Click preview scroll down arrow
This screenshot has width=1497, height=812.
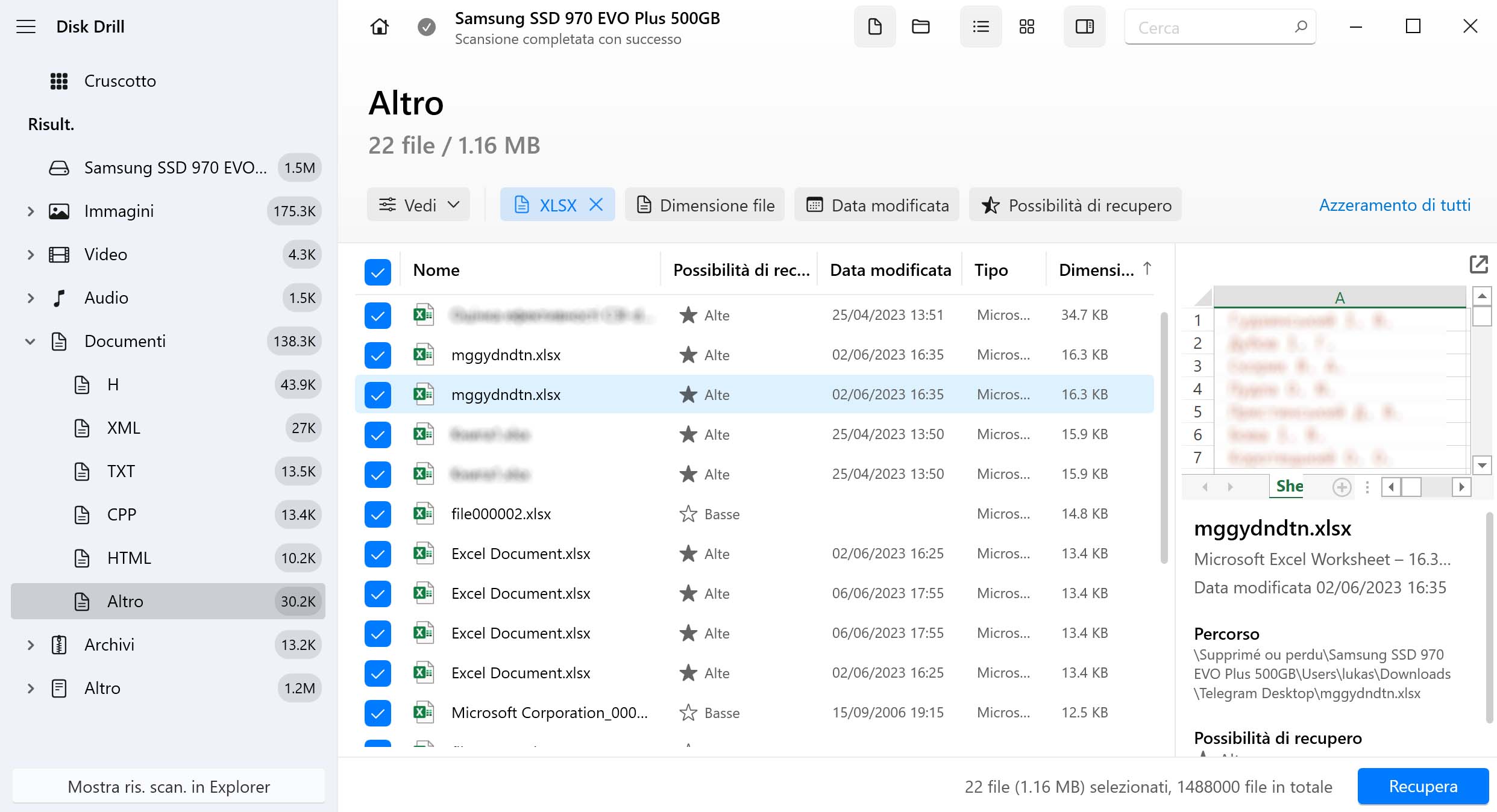(1482, 465)
